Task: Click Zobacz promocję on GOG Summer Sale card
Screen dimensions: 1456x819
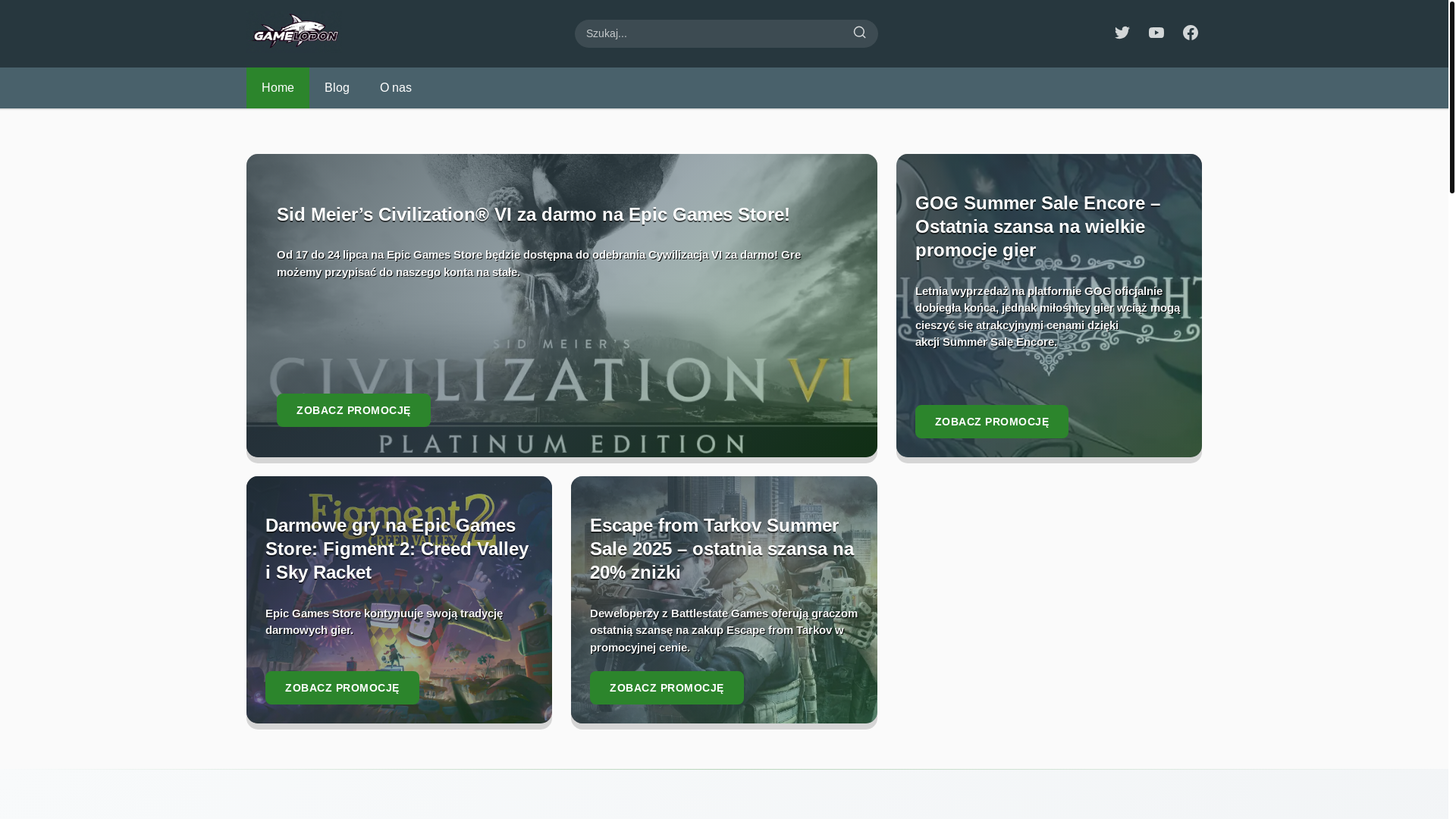Action: point(991,422)
